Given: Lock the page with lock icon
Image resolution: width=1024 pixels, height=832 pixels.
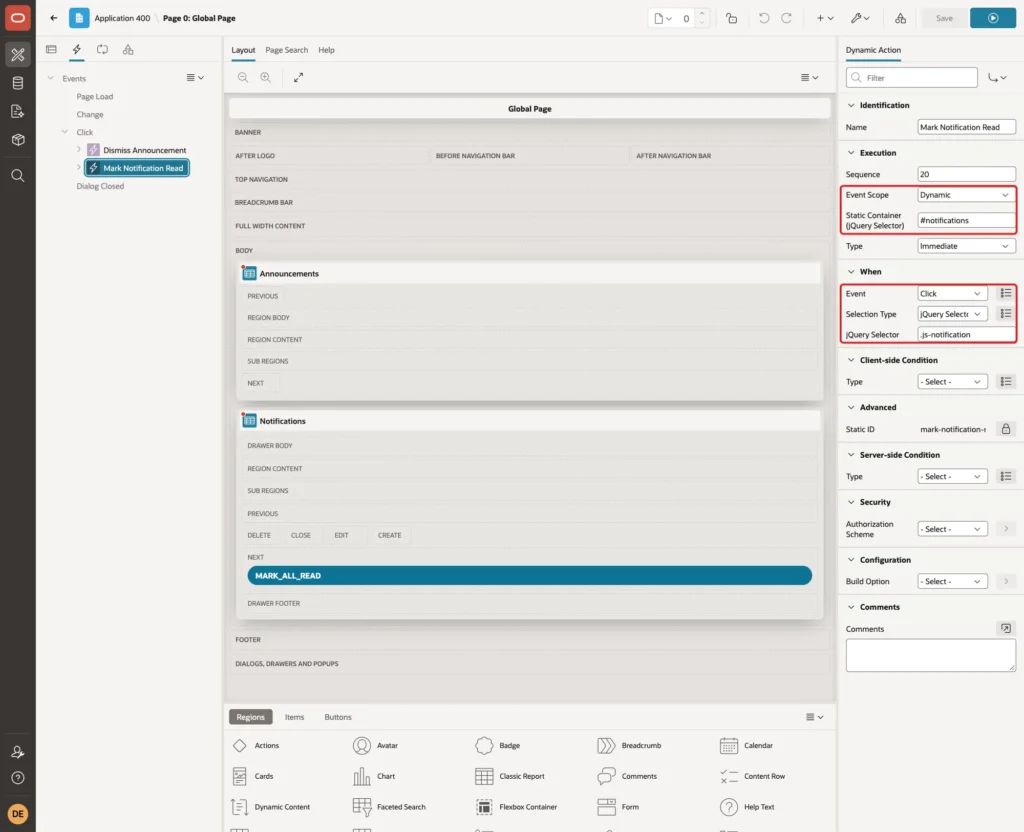Looking at the screenshot, I should point(731,18).
